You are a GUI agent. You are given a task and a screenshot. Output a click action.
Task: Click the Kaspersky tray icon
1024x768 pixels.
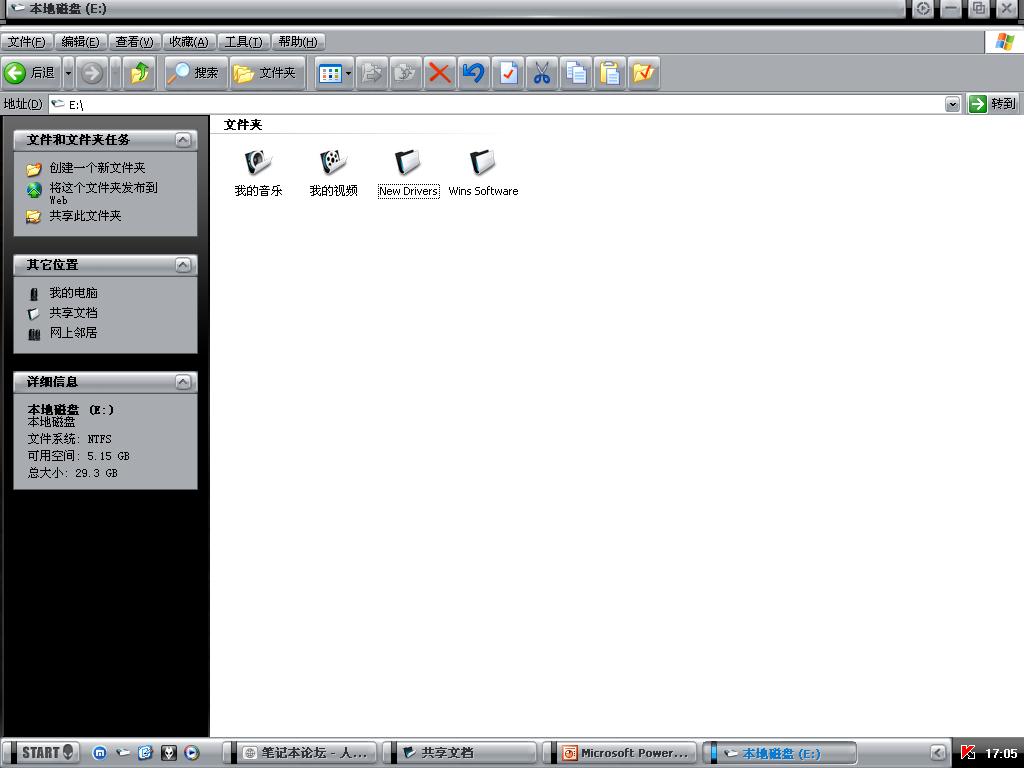[968, 753]
